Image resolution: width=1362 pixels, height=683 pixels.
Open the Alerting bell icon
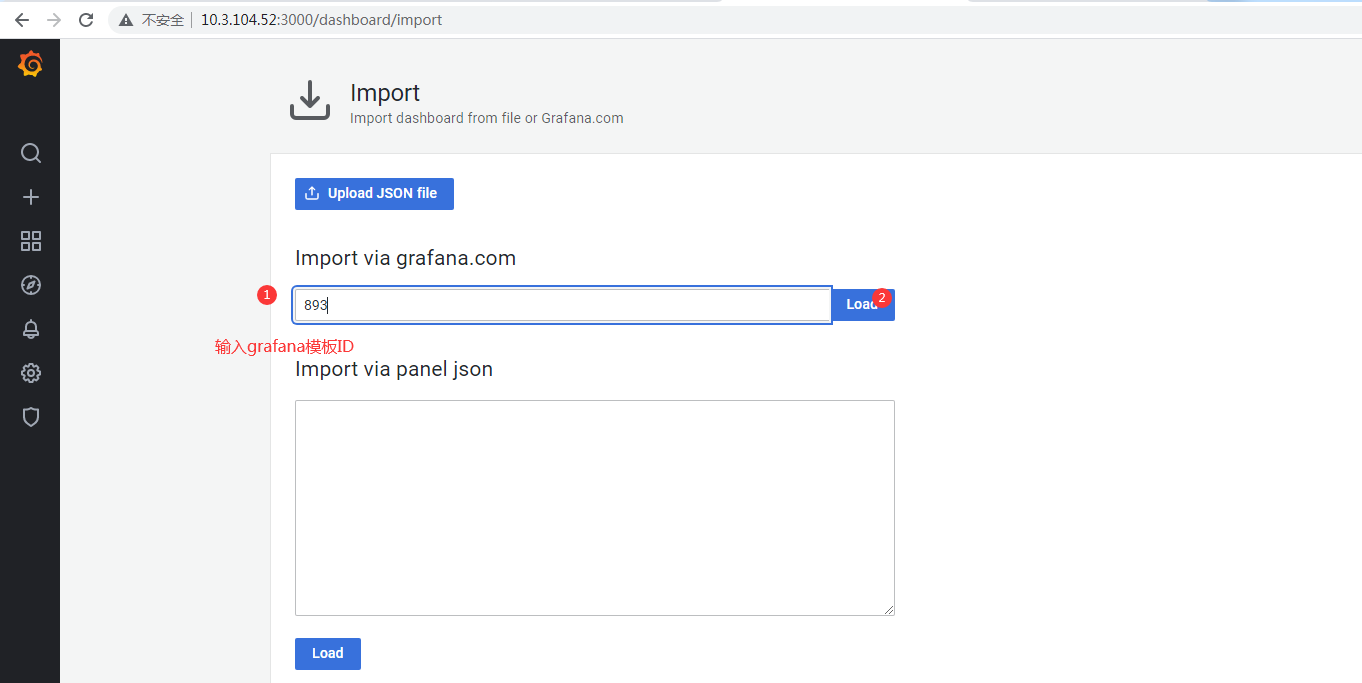31,329
